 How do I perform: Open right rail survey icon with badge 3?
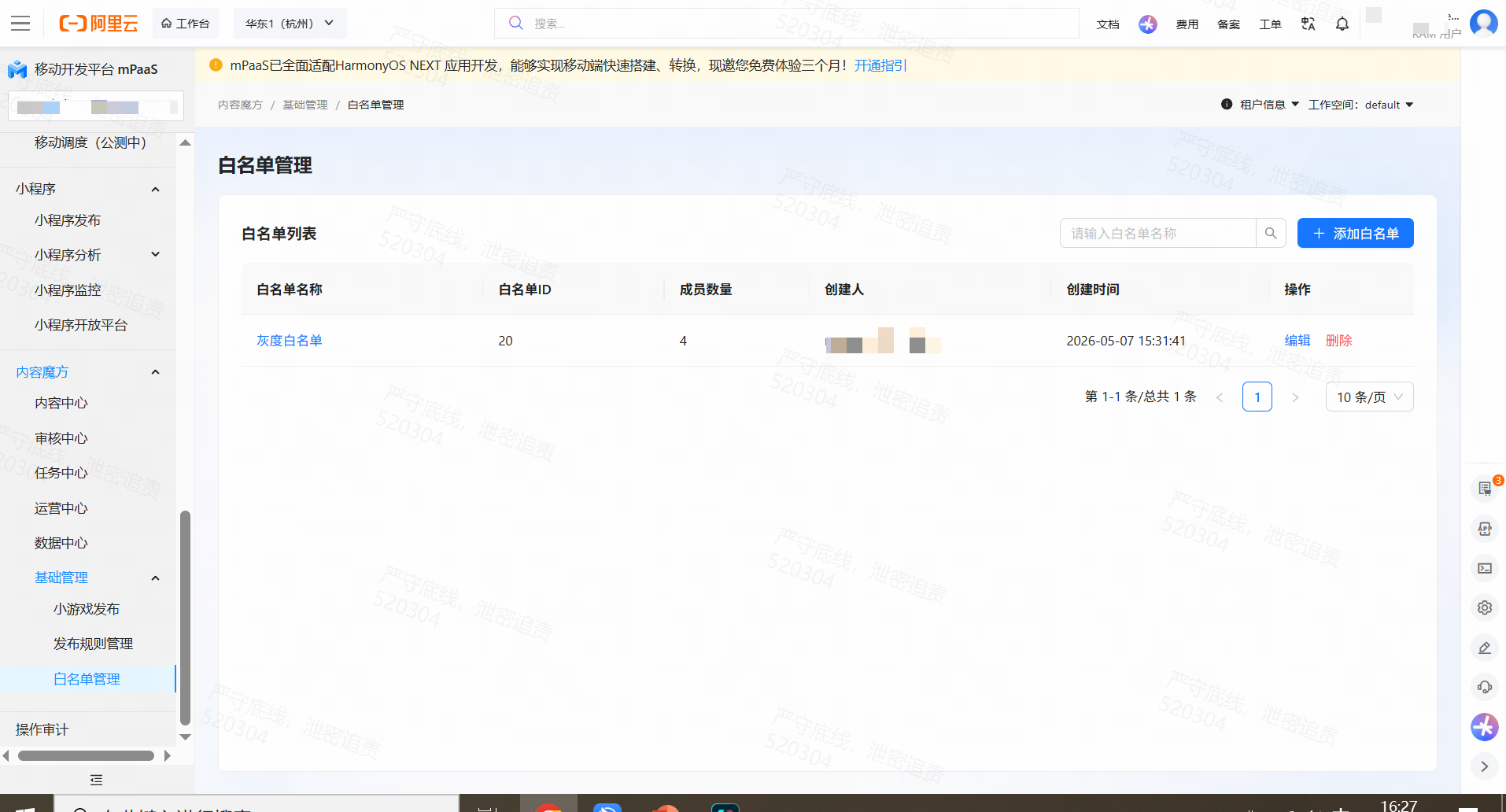pyautogui.click(x=1485, y=489)
